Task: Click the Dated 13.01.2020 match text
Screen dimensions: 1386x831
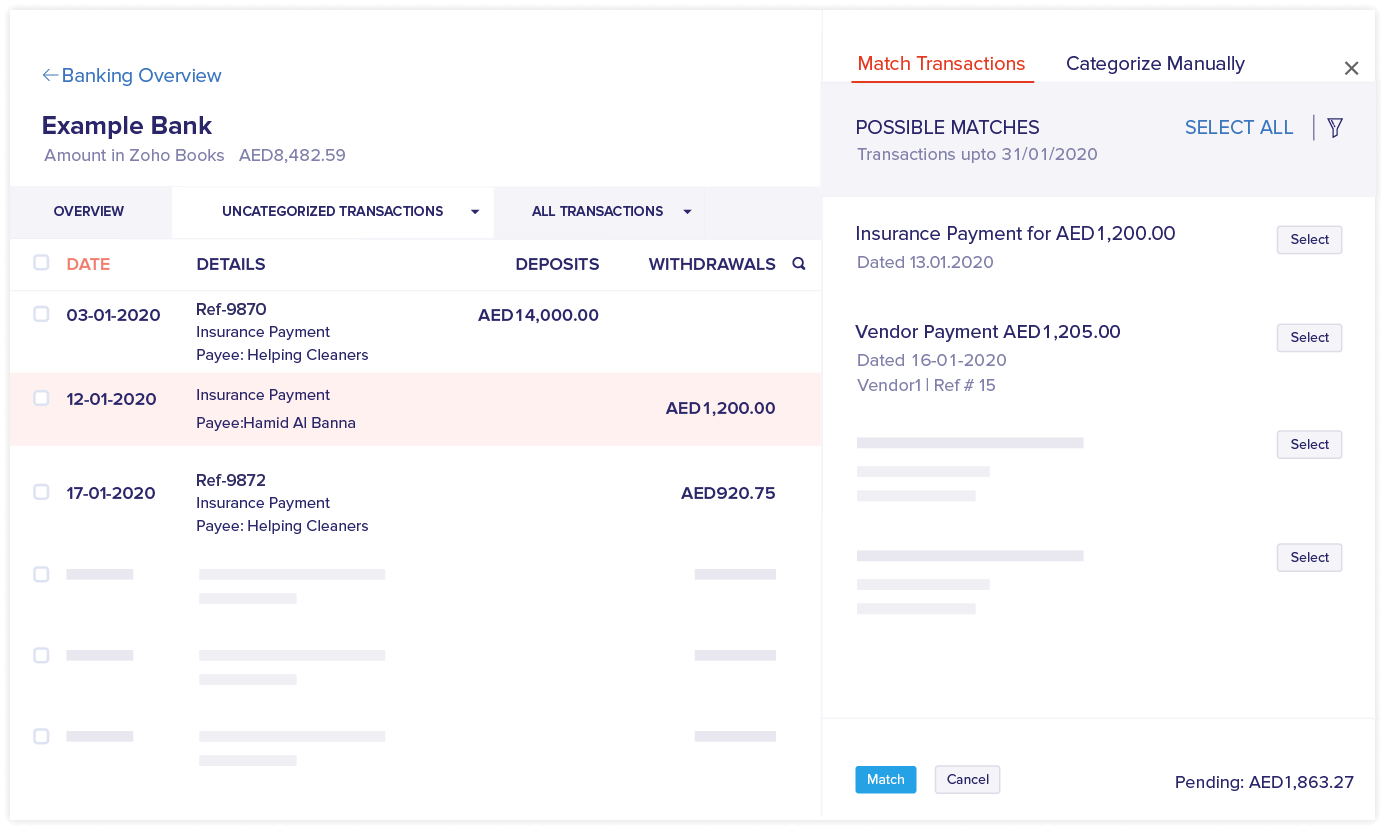Action: [925, 262]
